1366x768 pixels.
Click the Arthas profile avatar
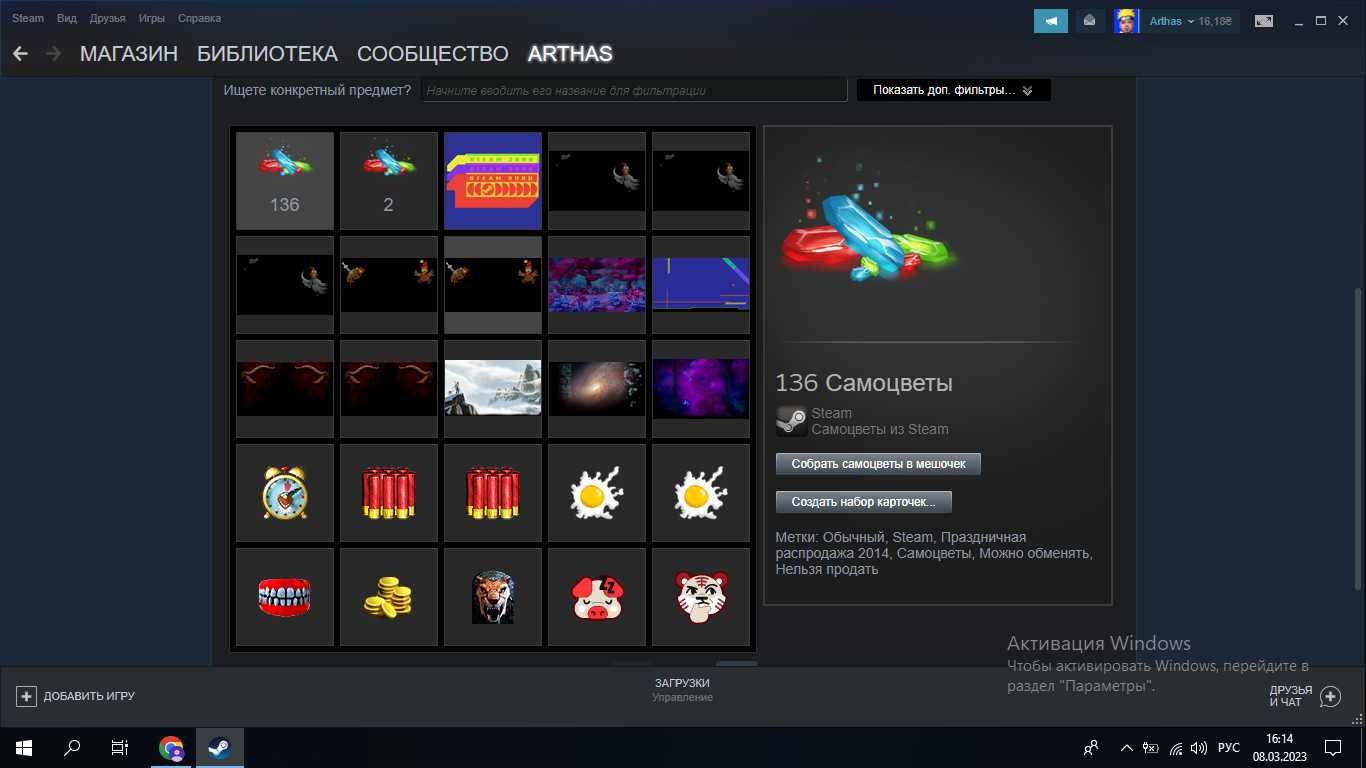click(1127, 20)
